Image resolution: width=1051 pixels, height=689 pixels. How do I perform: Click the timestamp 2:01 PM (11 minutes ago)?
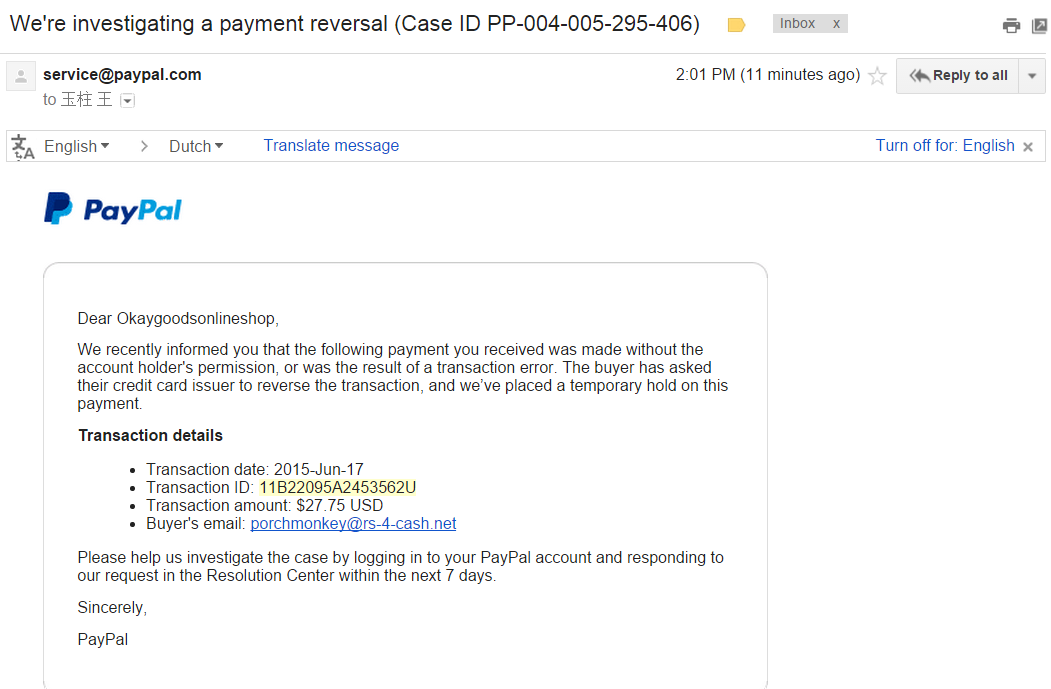(x=767, y=74)
